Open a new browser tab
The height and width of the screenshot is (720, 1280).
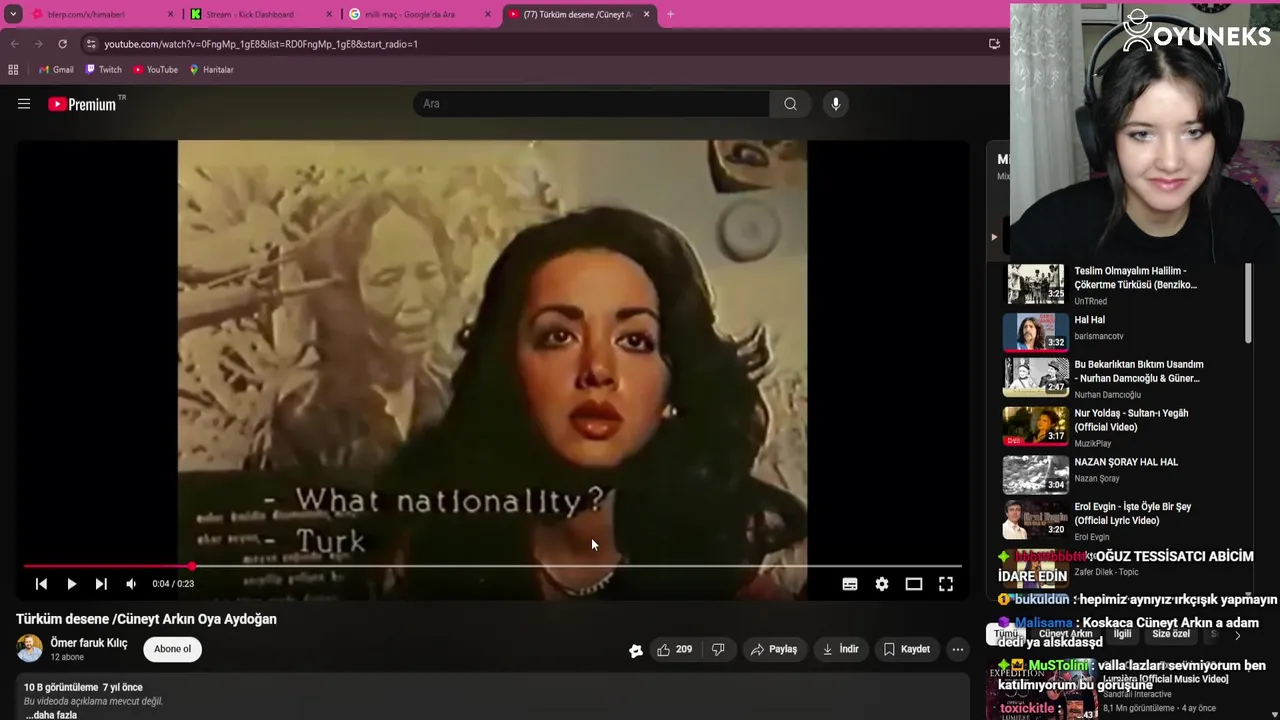pyautogui.click(x=670, y=14)
